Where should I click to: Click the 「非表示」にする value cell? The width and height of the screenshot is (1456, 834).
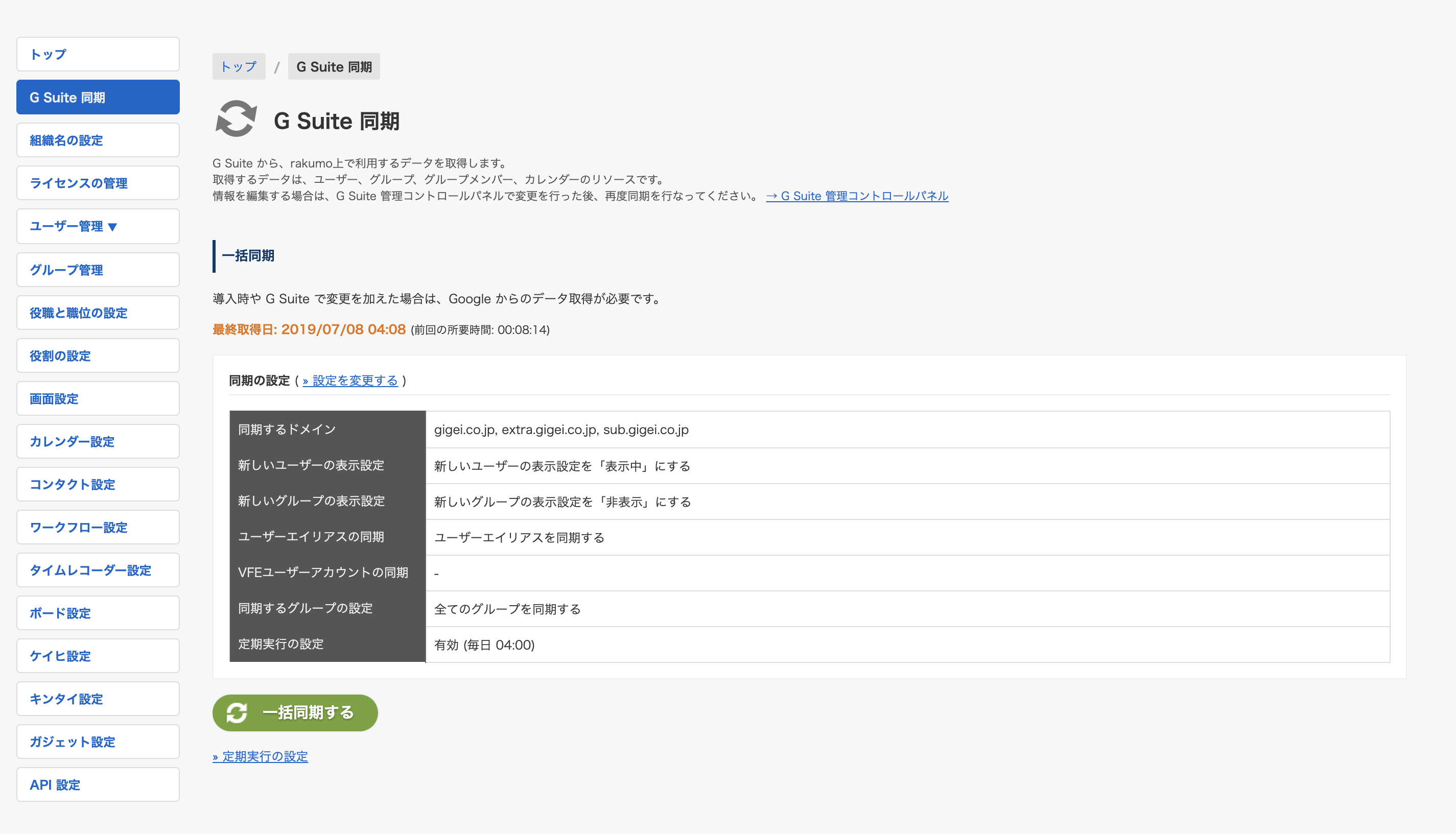[x=908, y=502]
